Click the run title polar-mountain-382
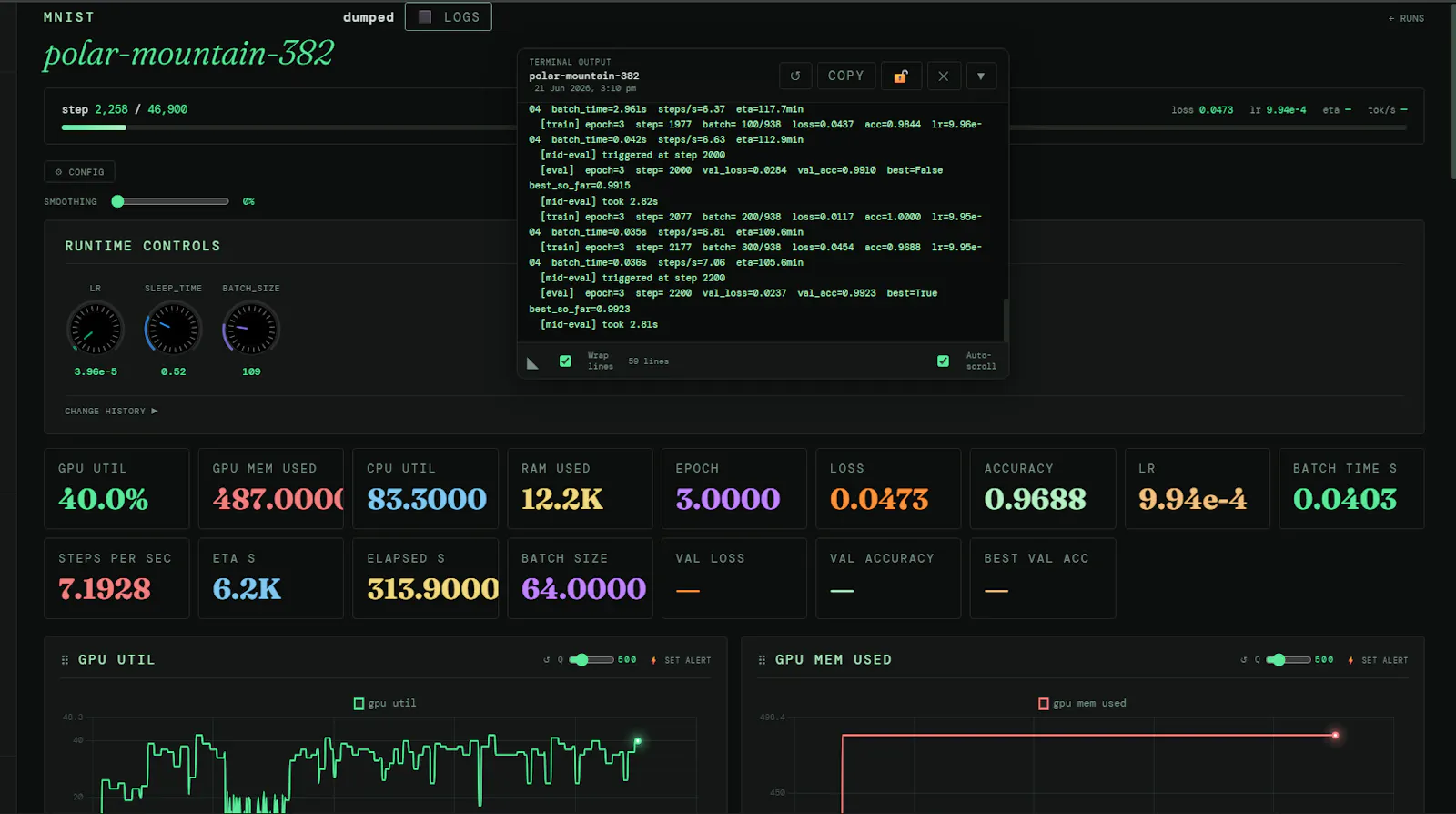 pos(189,54)
